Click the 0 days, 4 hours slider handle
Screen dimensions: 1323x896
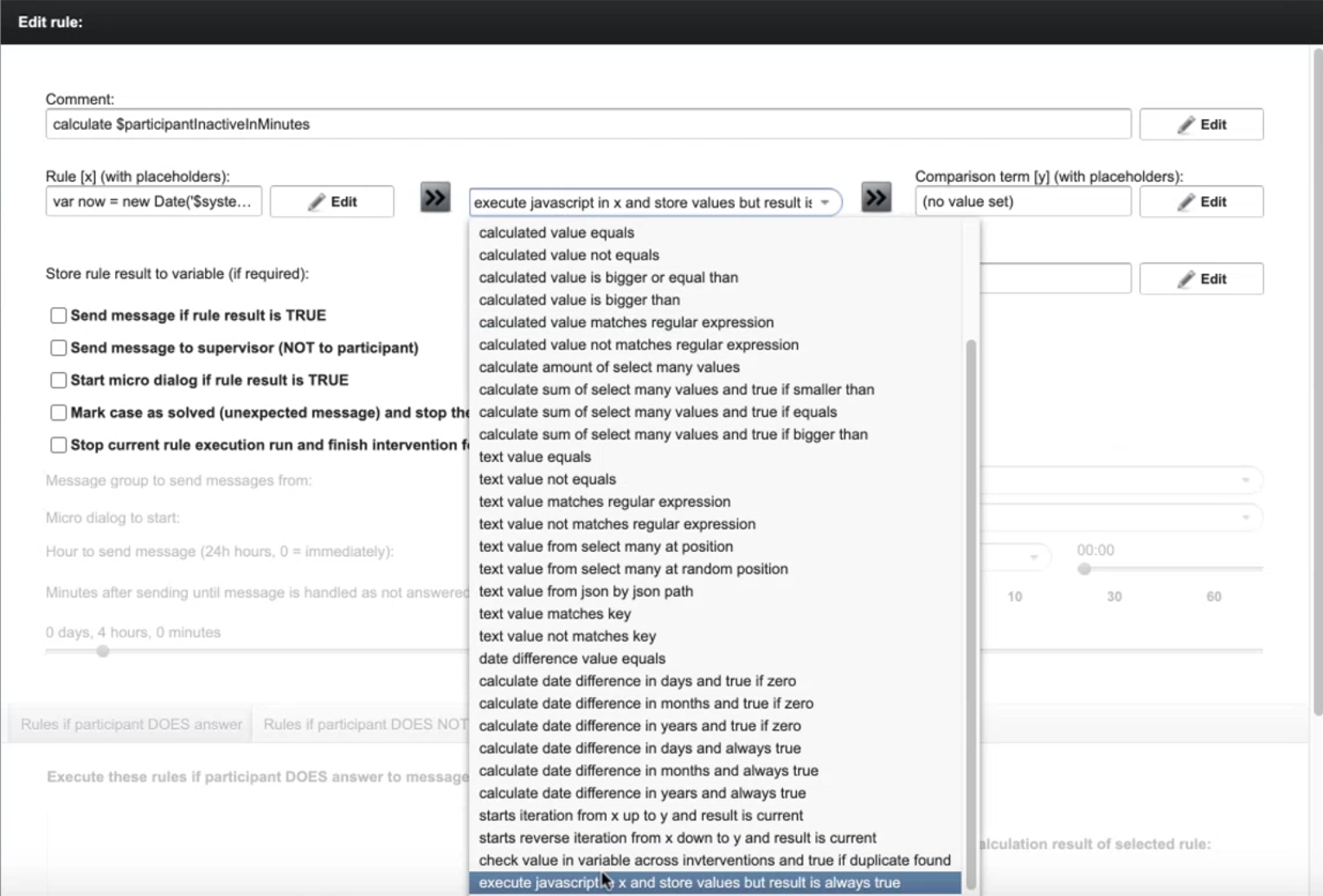point(103,651)
